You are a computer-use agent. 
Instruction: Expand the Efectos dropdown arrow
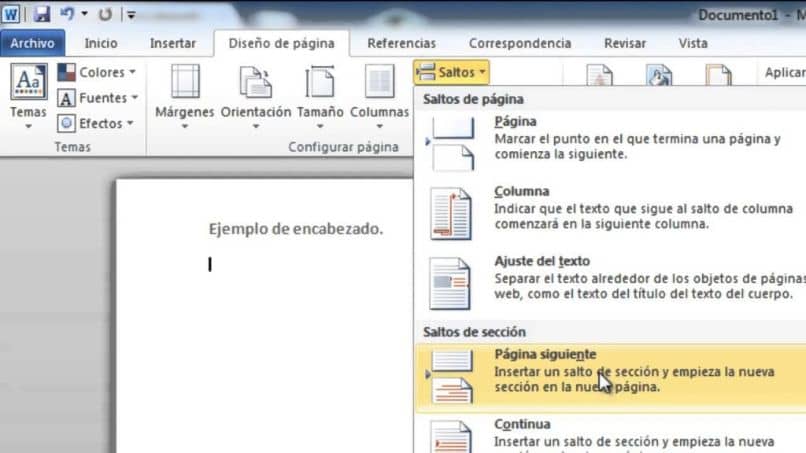coord(130,123)
